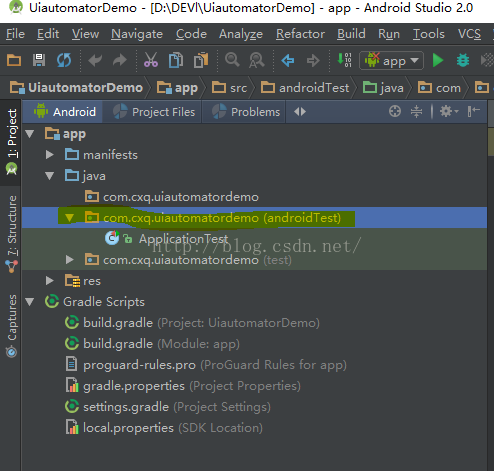Open the File menu
Screen dimensions: 494x471
point(15,34)
